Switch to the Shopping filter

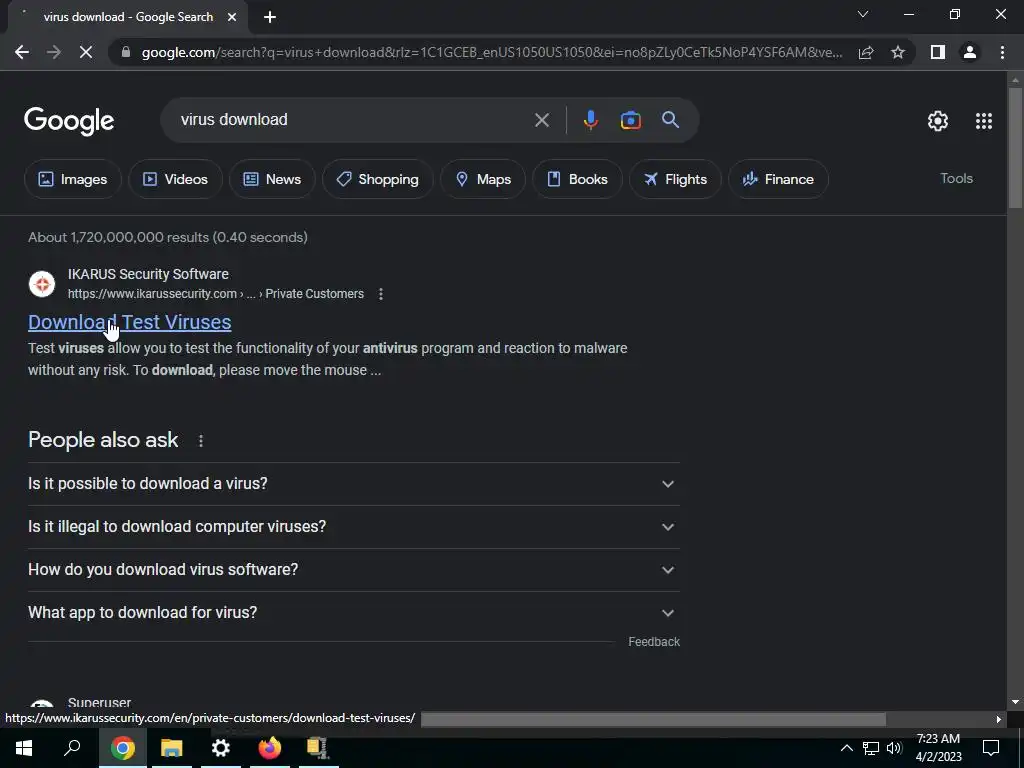[377, 179]
